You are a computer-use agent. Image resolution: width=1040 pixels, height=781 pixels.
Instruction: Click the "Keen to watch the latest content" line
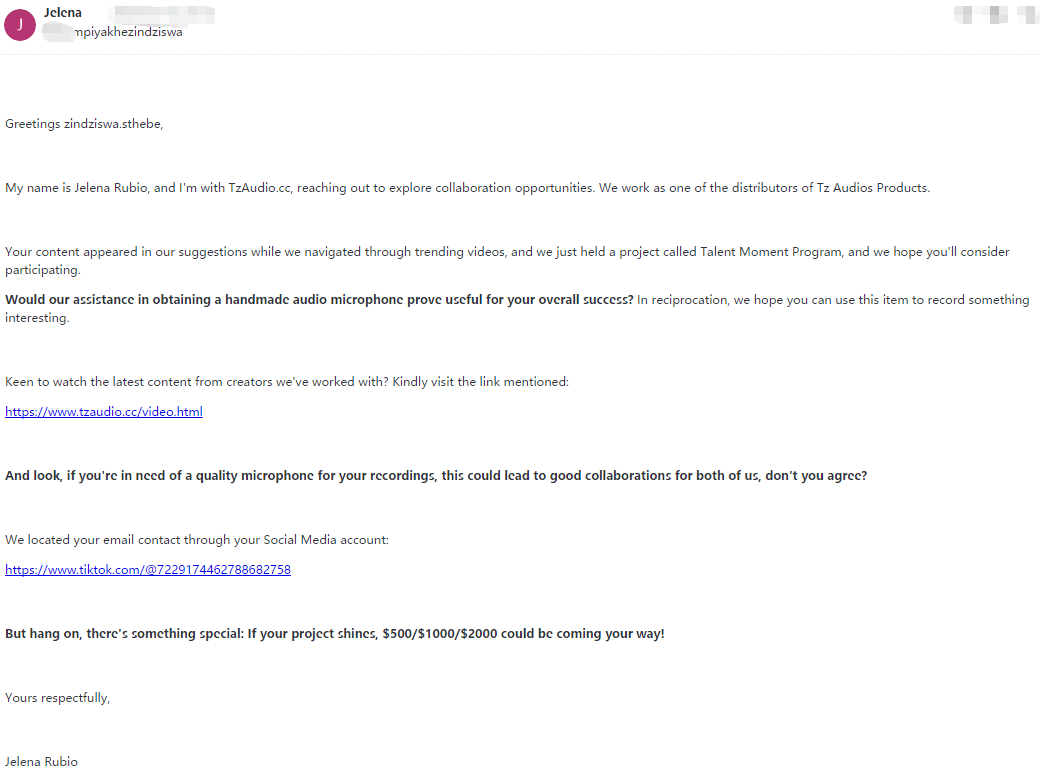[286, 382]
